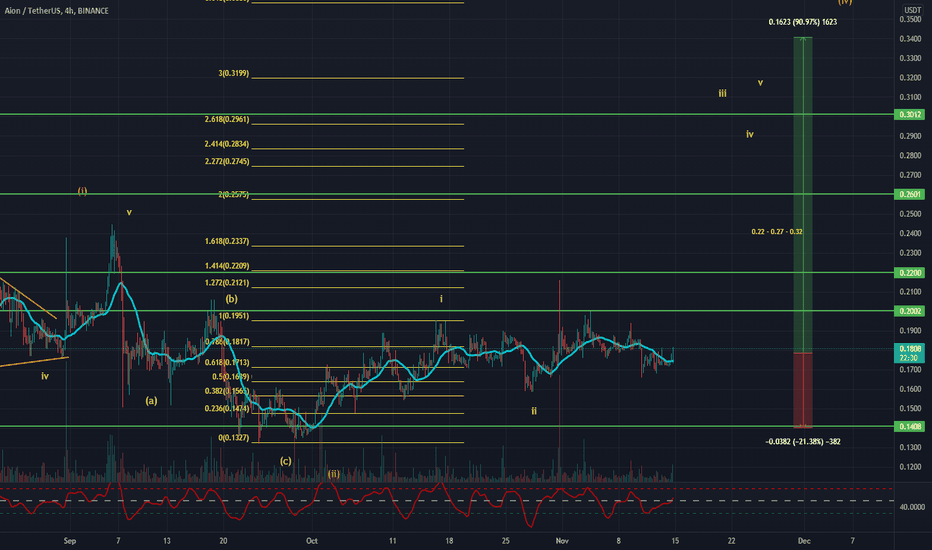Viewport: 932px width, 550px height.
Task: Click the profit label 0.1623 (90.97%) 1623
Action: click(802, 22)
